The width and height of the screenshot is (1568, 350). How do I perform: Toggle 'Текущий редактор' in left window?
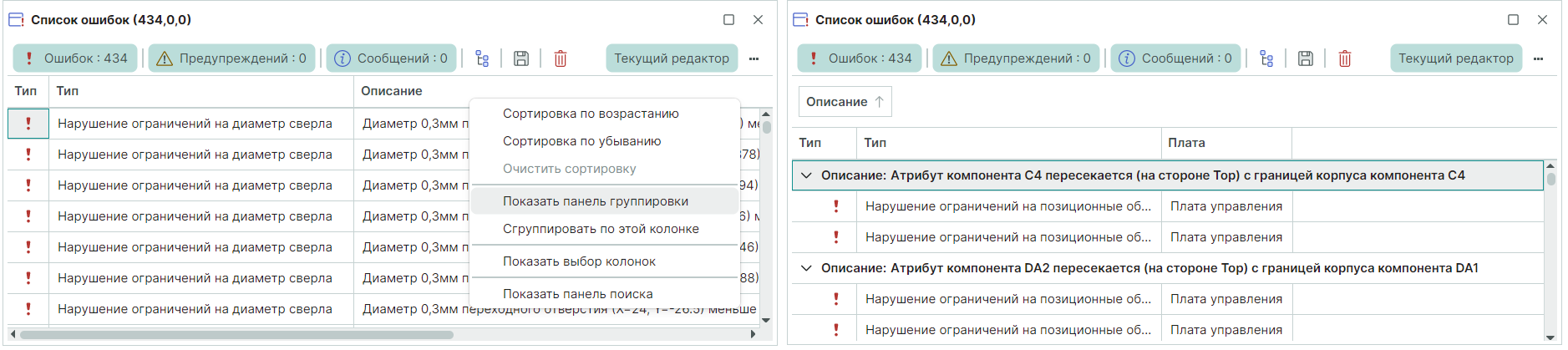coord(672,58)
